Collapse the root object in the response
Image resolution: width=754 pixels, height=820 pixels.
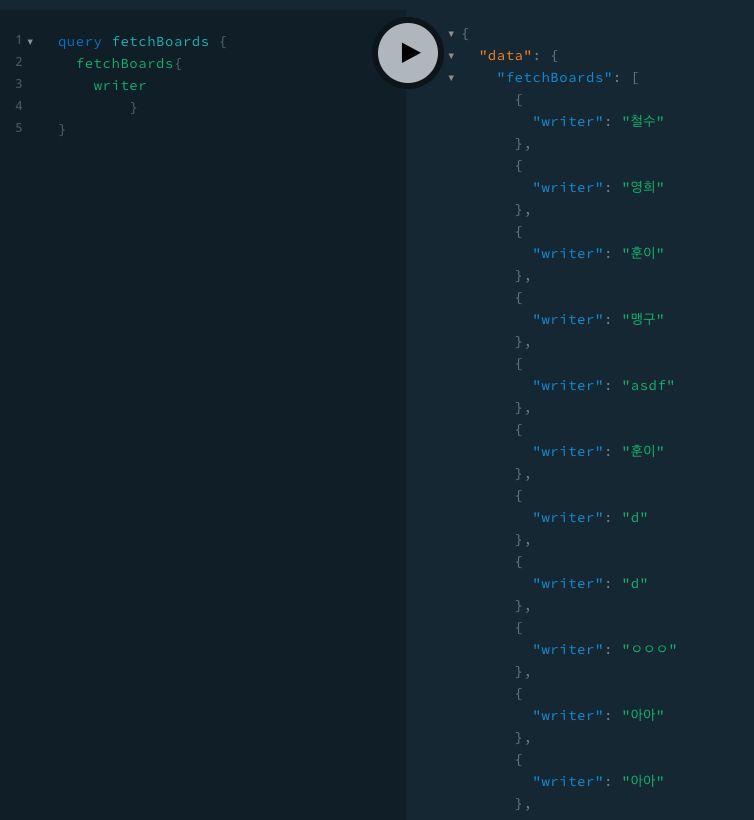pos(451,33)
